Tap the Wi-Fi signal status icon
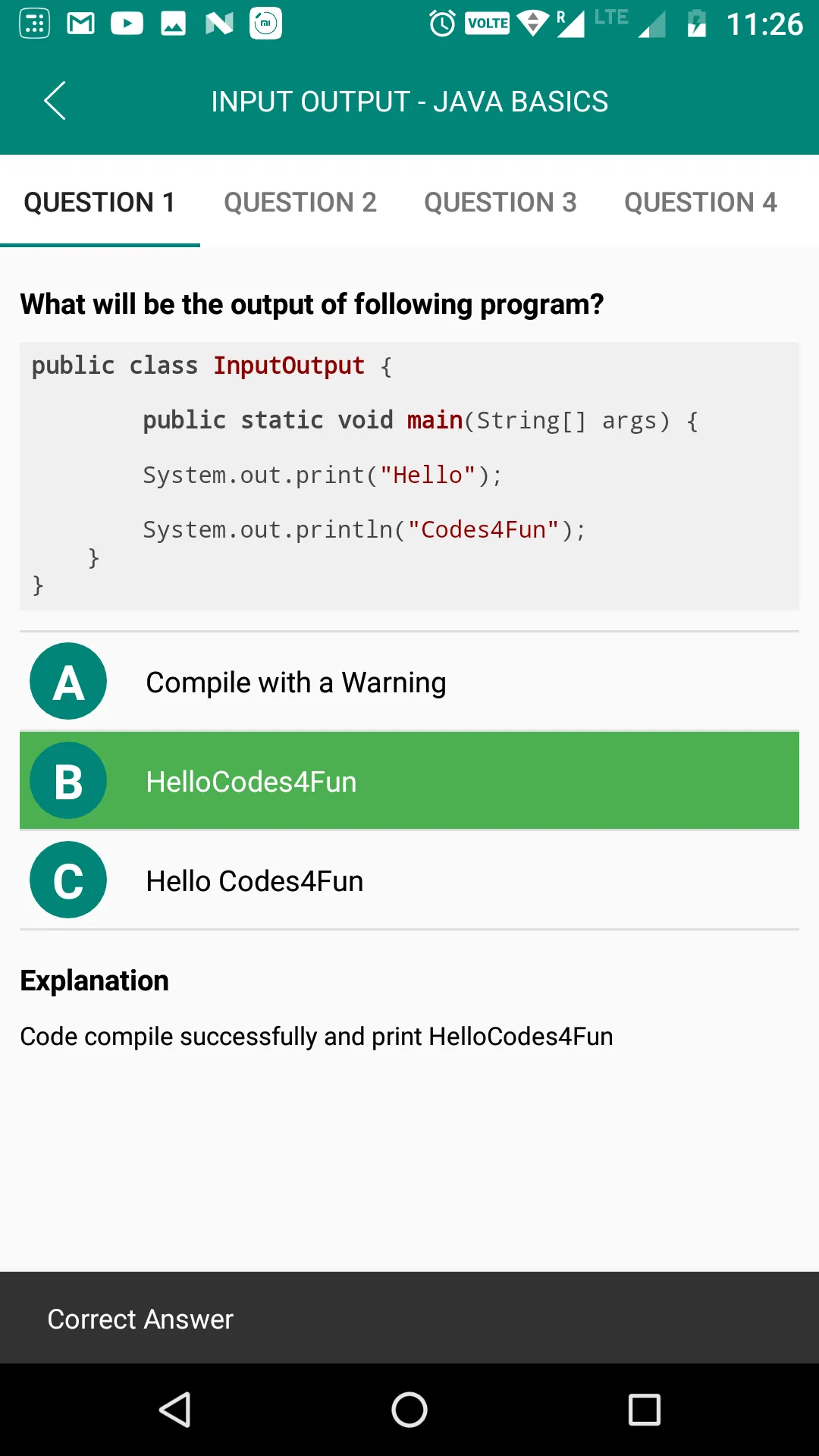Screen dimensions: 819x1456 tap(533, 24)
